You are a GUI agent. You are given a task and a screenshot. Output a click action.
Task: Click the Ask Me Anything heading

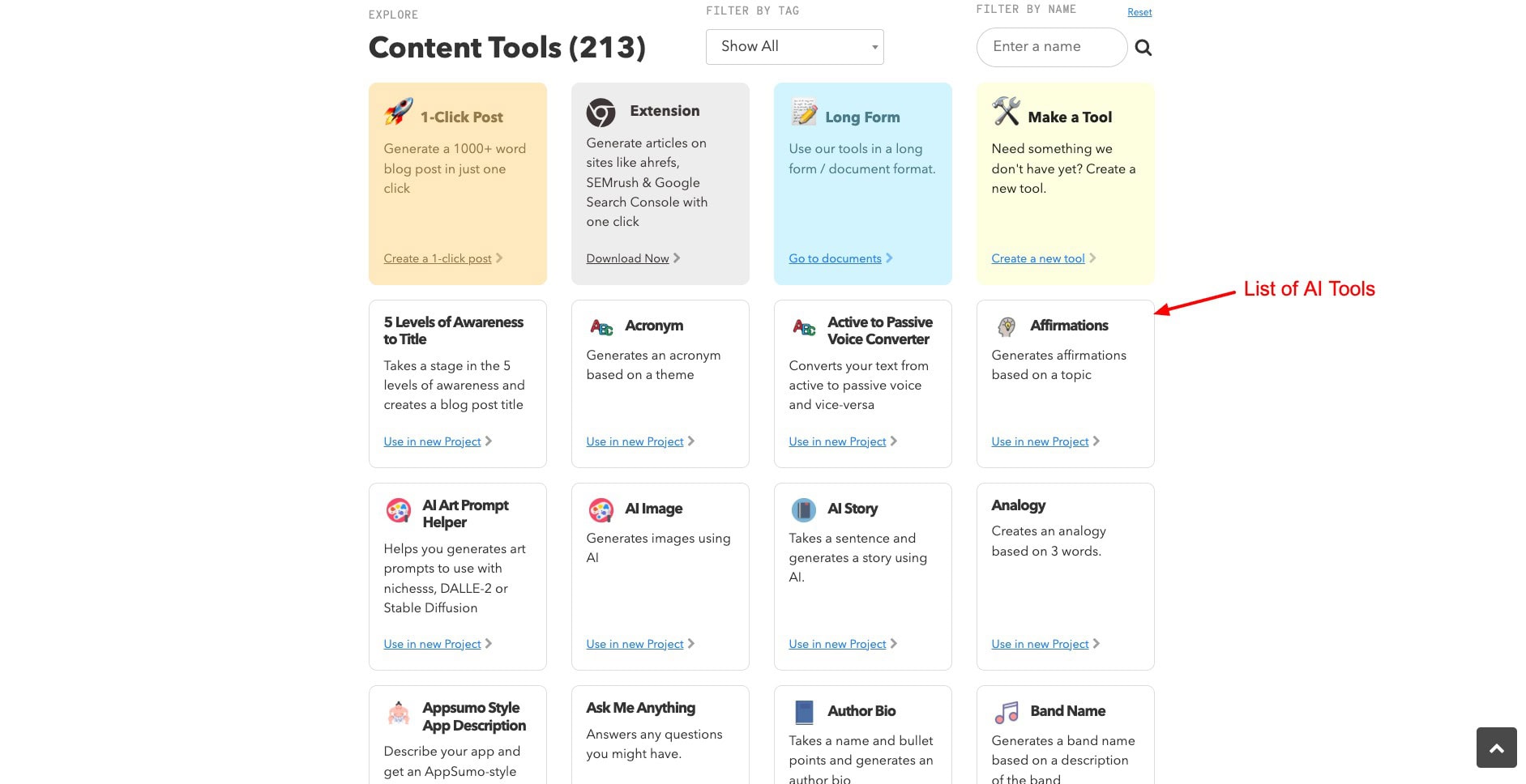click(x=641, y=708)
